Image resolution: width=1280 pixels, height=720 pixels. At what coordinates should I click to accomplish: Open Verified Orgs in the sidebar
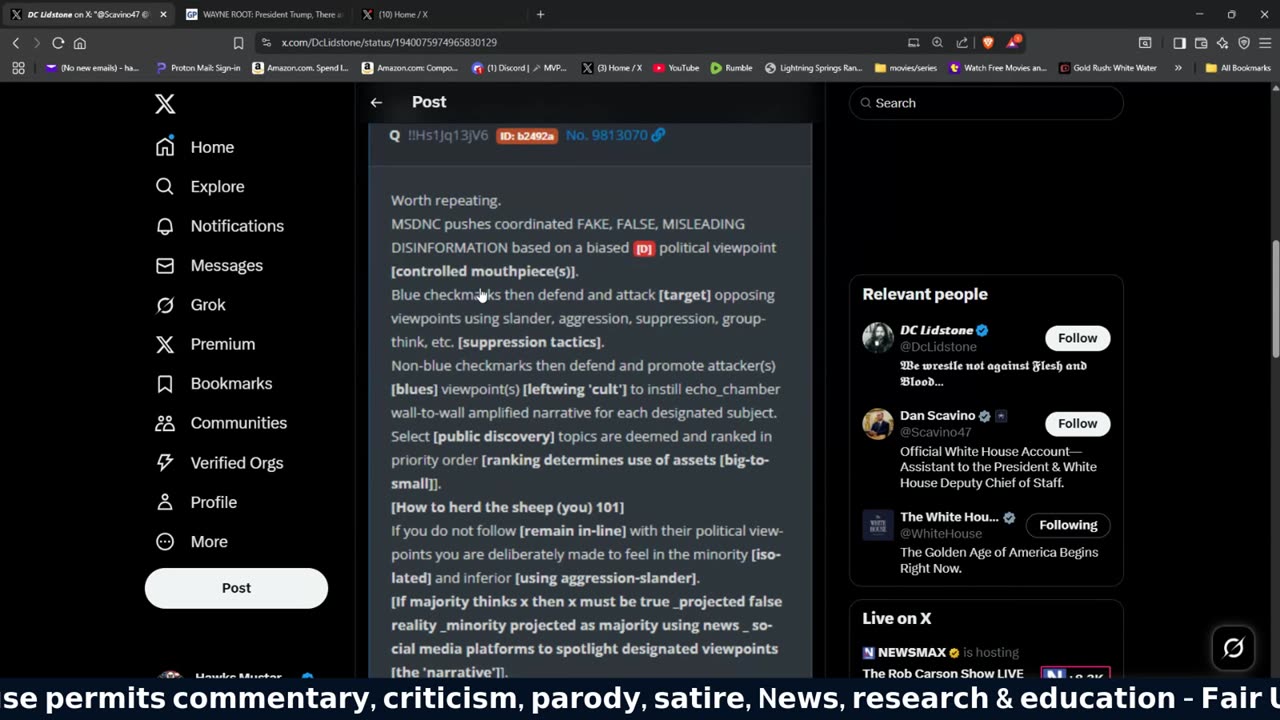click(x=219, y=463)
